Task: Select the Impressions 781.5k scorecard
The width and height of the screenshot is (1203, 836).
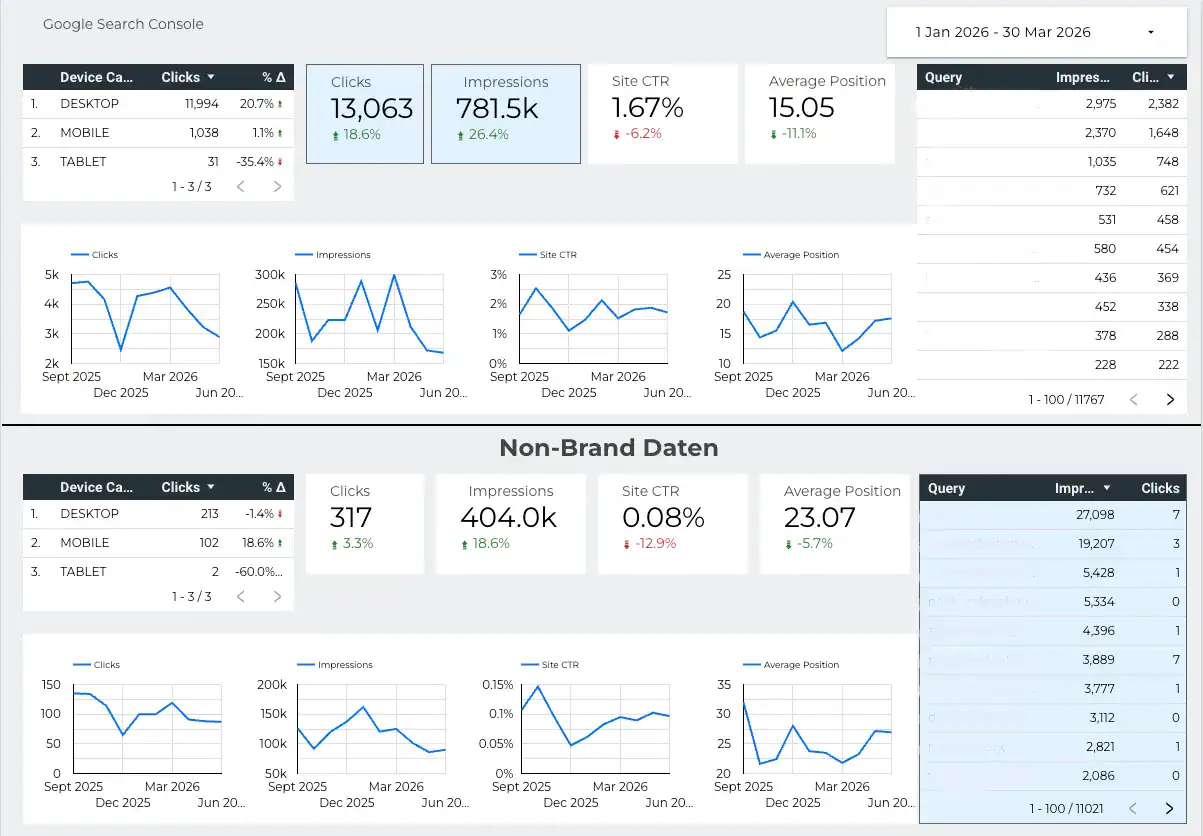Action: (506, 114)
